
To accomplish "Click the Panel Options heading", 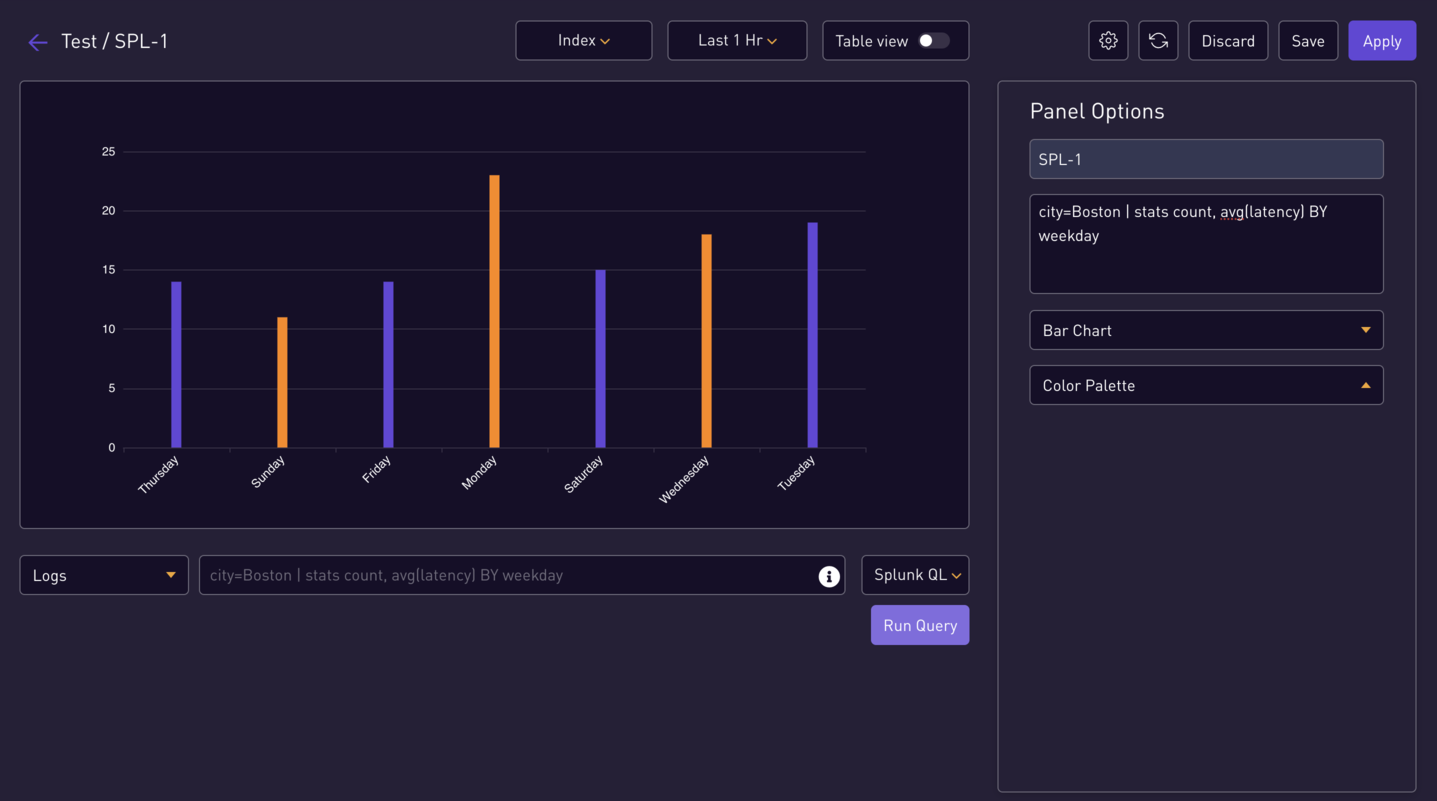I will point(1097,111).
